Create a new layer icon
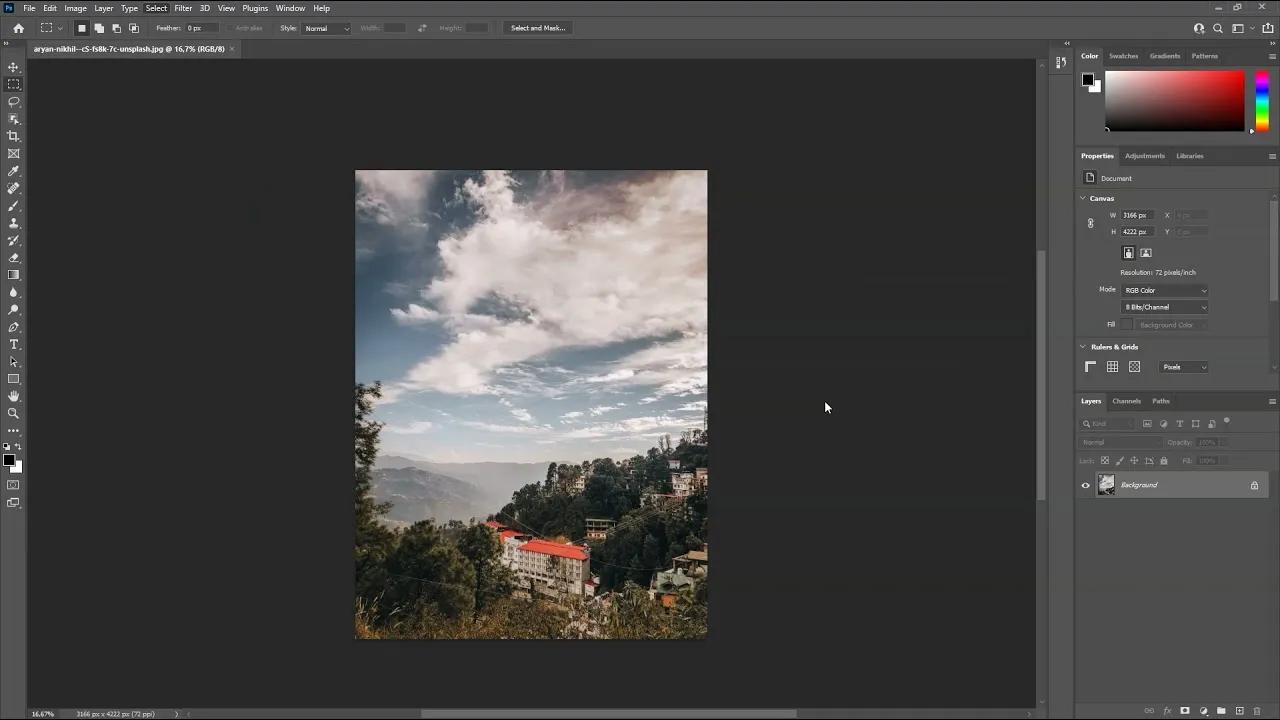This screenshot has height=720, width=1280. (1239, 711)
